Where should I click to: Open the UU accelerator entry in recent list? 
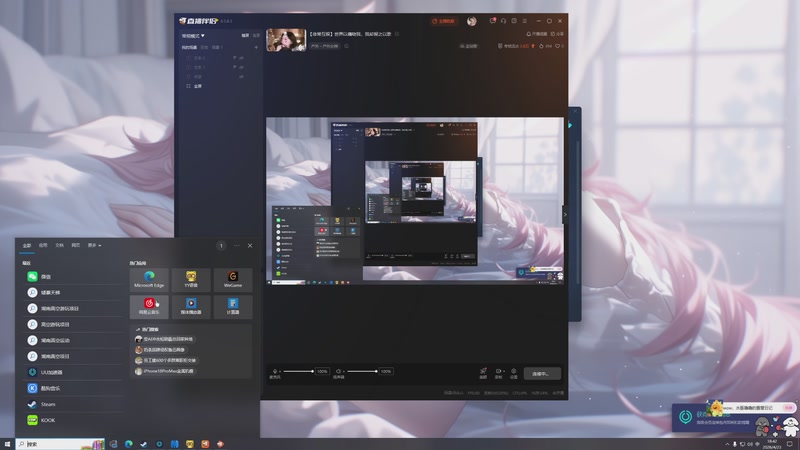point(71,372)
